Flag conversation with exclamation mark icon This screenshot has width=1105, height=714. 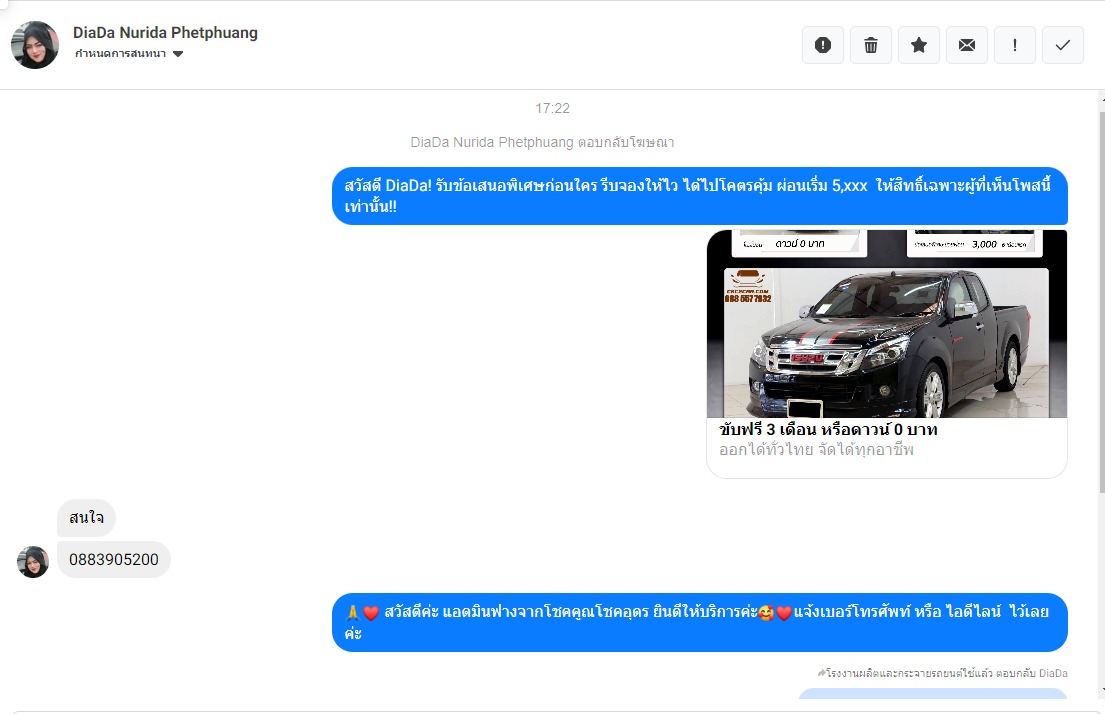point(1014,45)
